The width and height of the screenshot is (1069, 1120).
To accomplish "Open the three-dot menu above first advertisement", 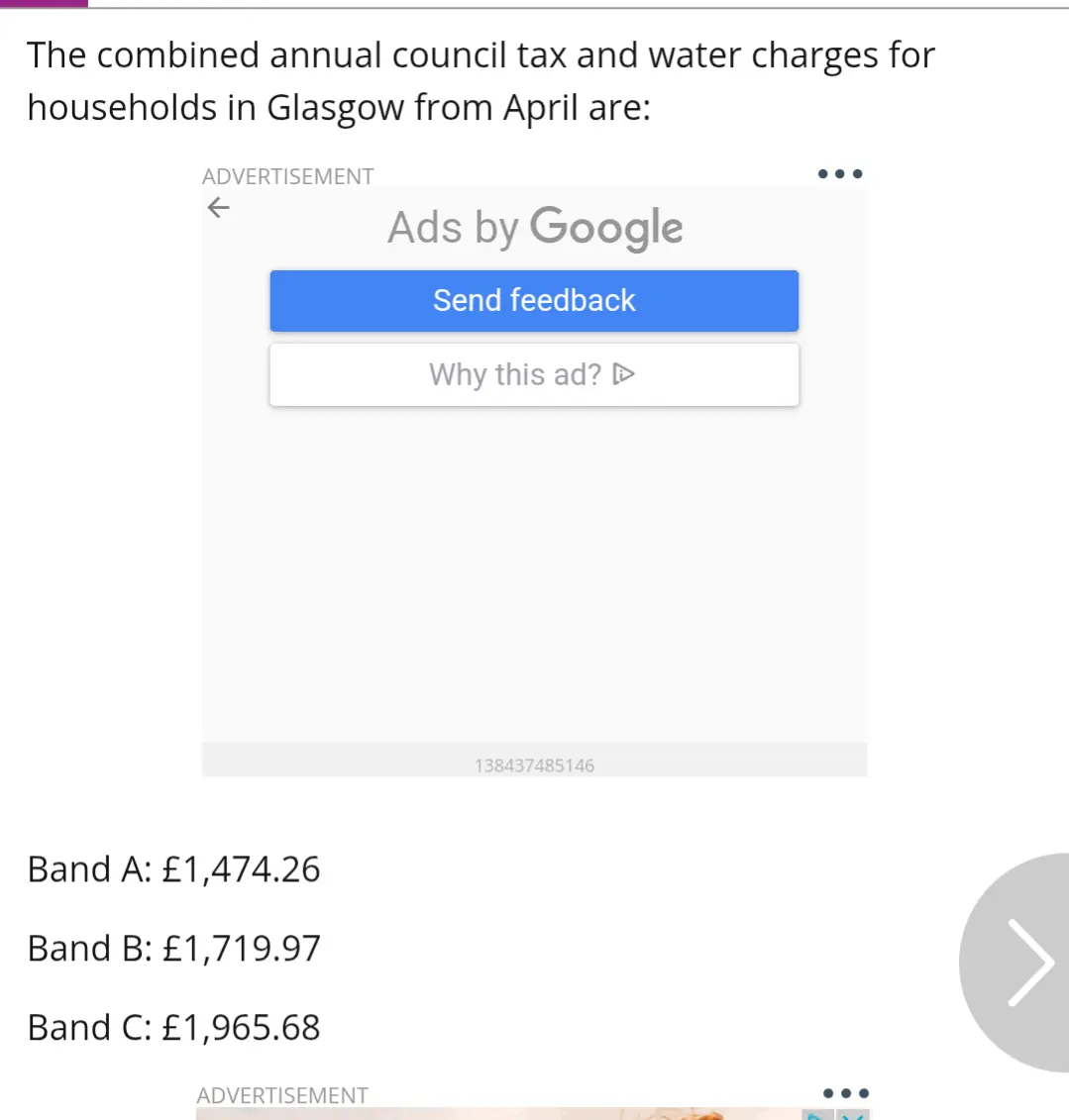I will [840, 173].
